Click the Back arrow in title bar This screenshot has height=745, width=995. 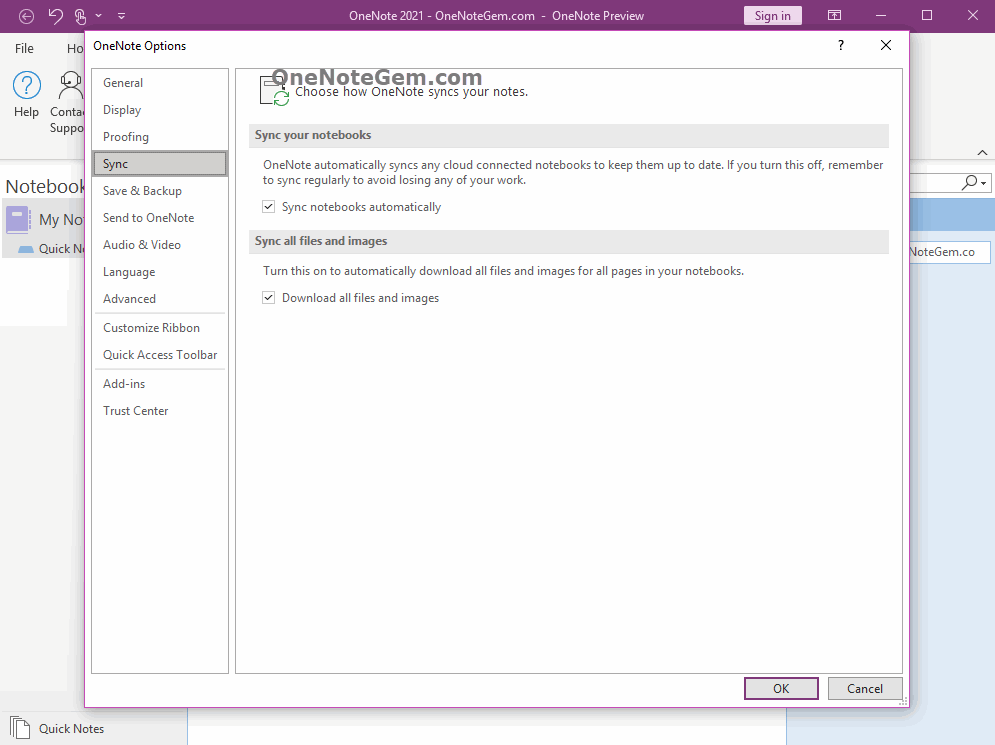[x=26, y=16]
